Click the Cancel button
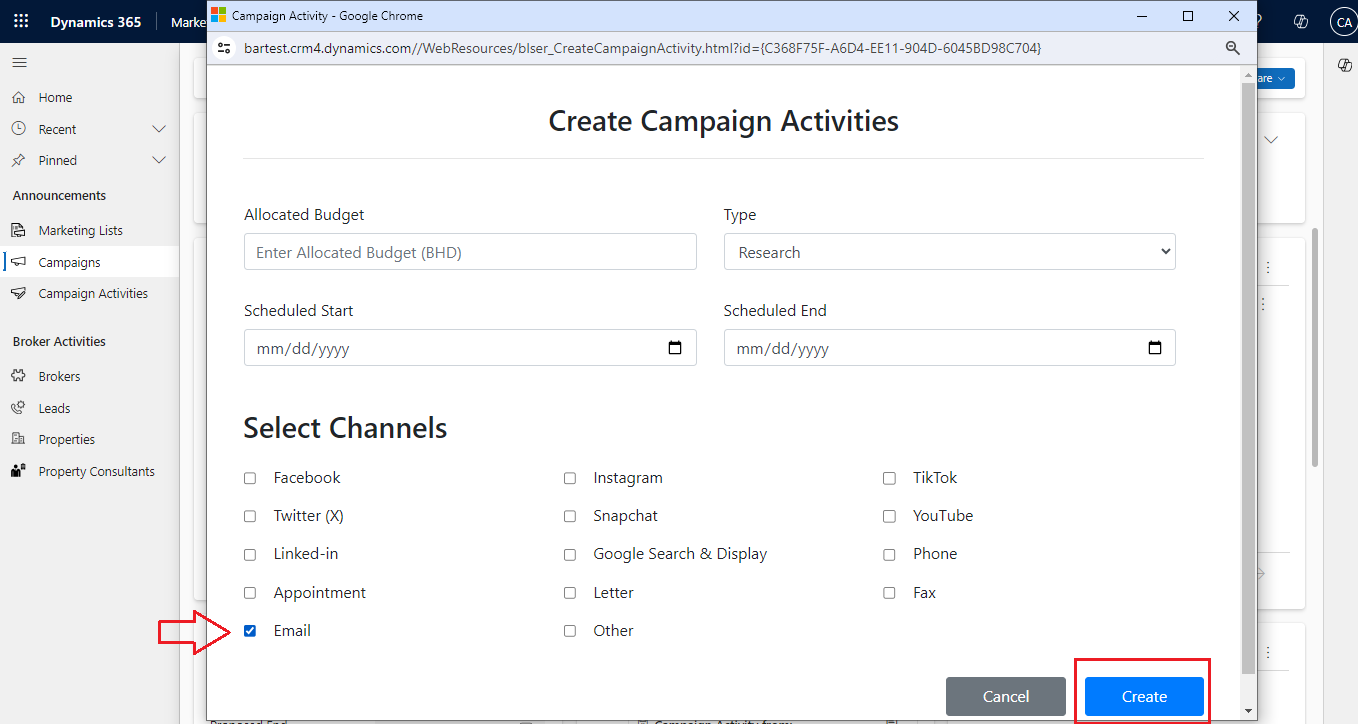Screen dimensions: 1358x724 point(1005,696)
